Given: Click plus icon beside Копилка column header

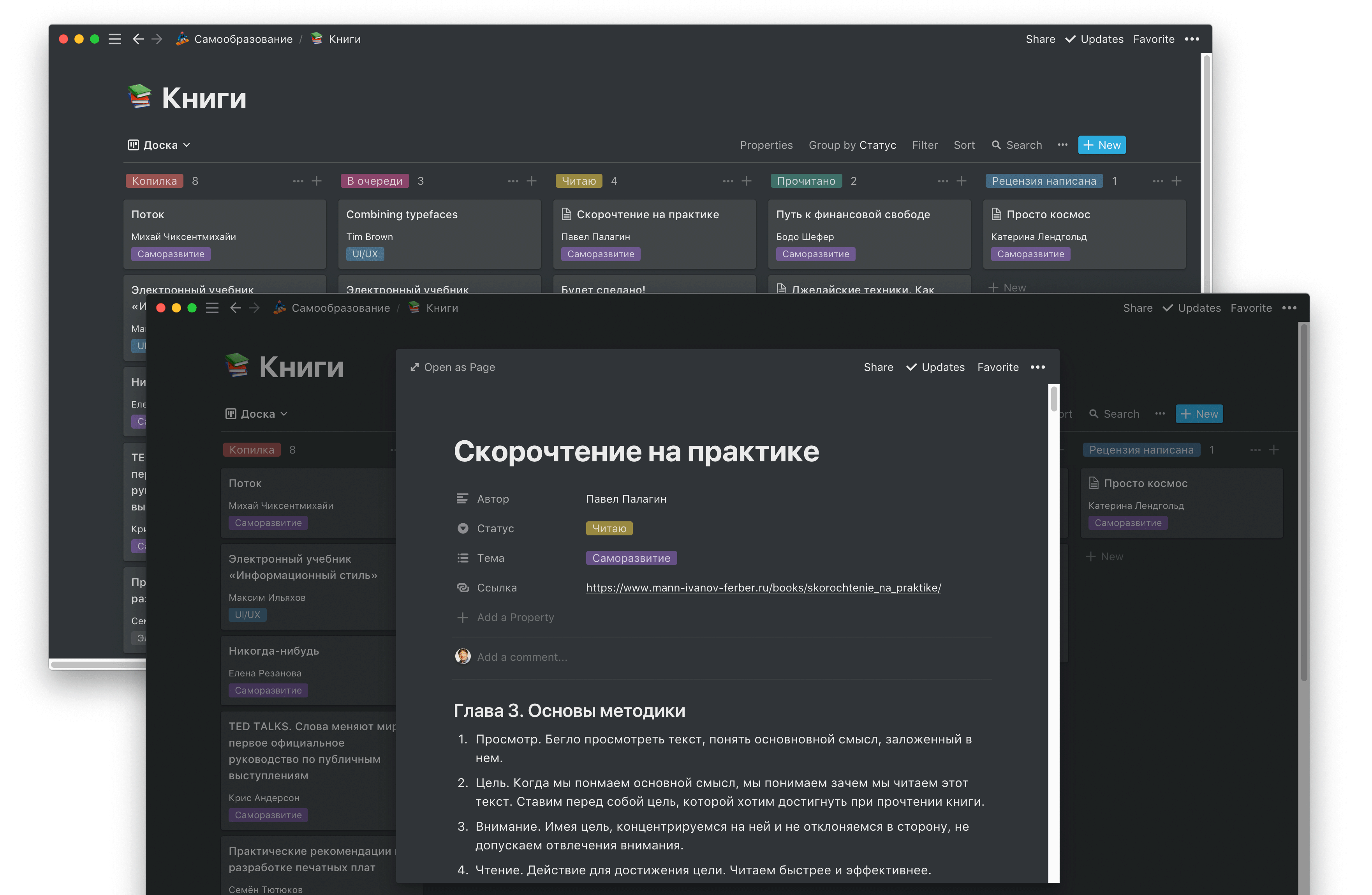Looking at the screenshot, I should click(317, 181).
